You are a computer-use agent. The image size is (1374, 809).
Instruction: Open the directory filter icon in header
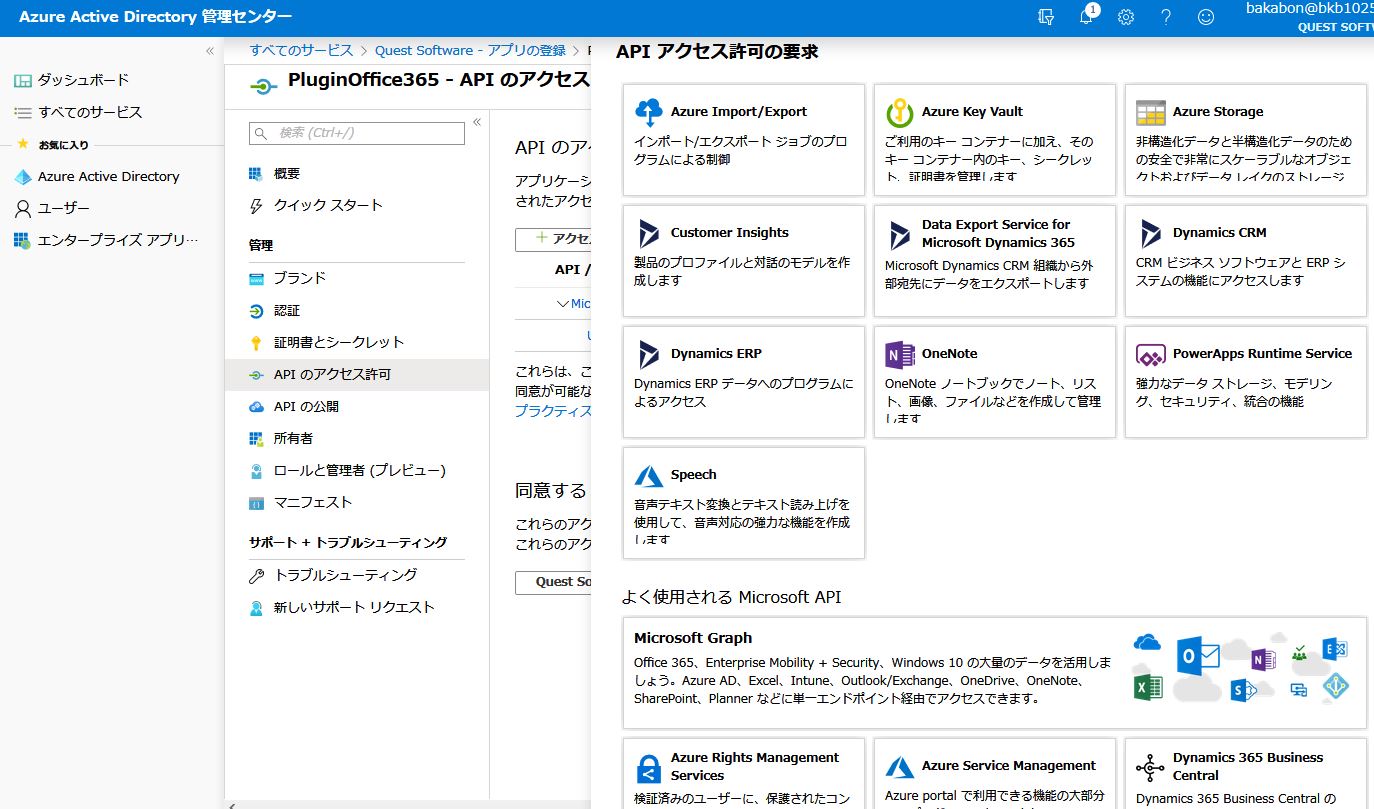1047,17
